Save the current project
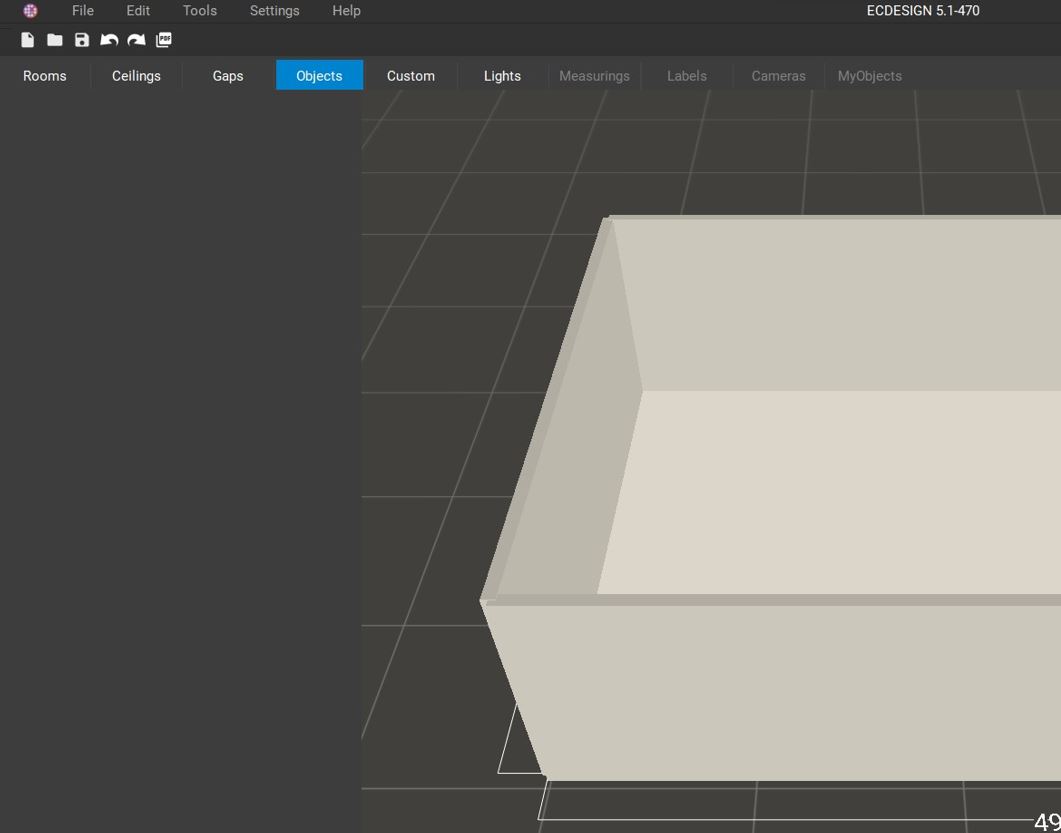 point(81,40)
